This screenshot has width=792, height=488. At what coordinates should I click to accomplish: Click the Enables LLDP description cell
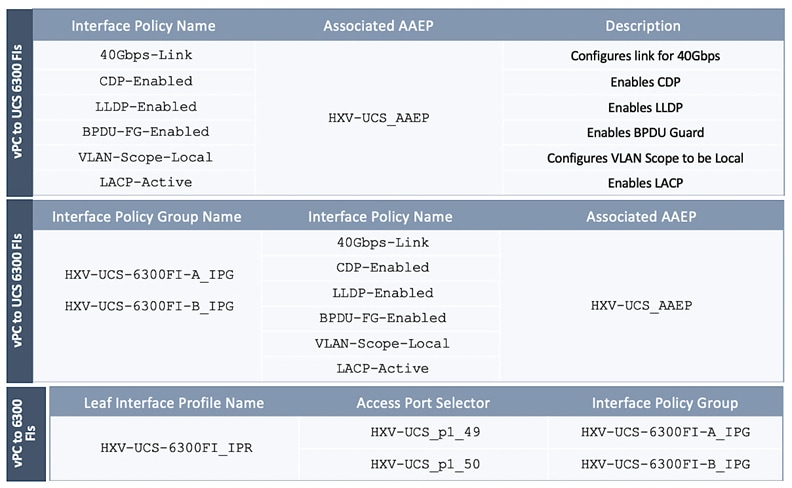645,107
